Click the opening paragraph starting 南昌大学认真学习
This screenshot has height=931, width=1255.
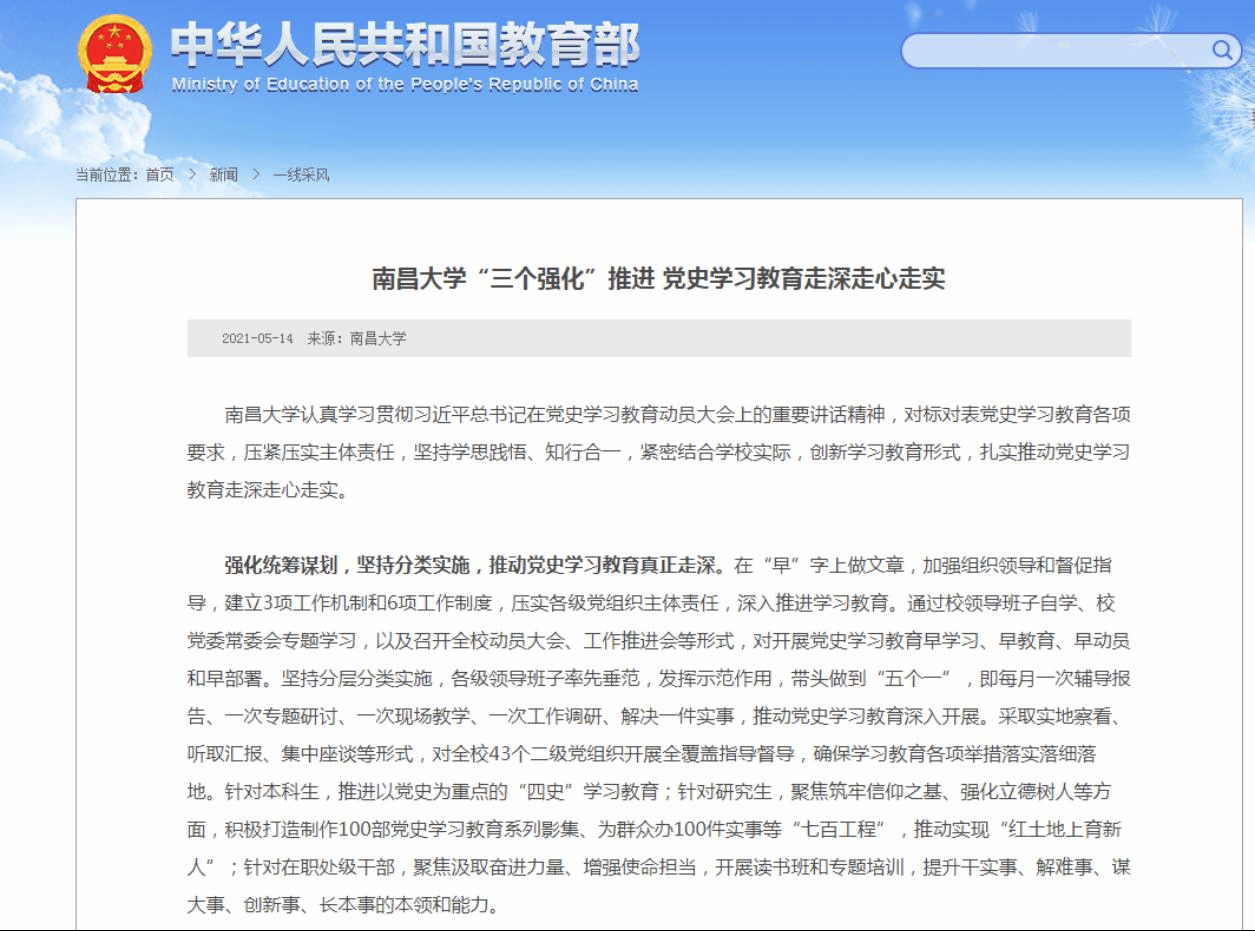pos(658,452)
